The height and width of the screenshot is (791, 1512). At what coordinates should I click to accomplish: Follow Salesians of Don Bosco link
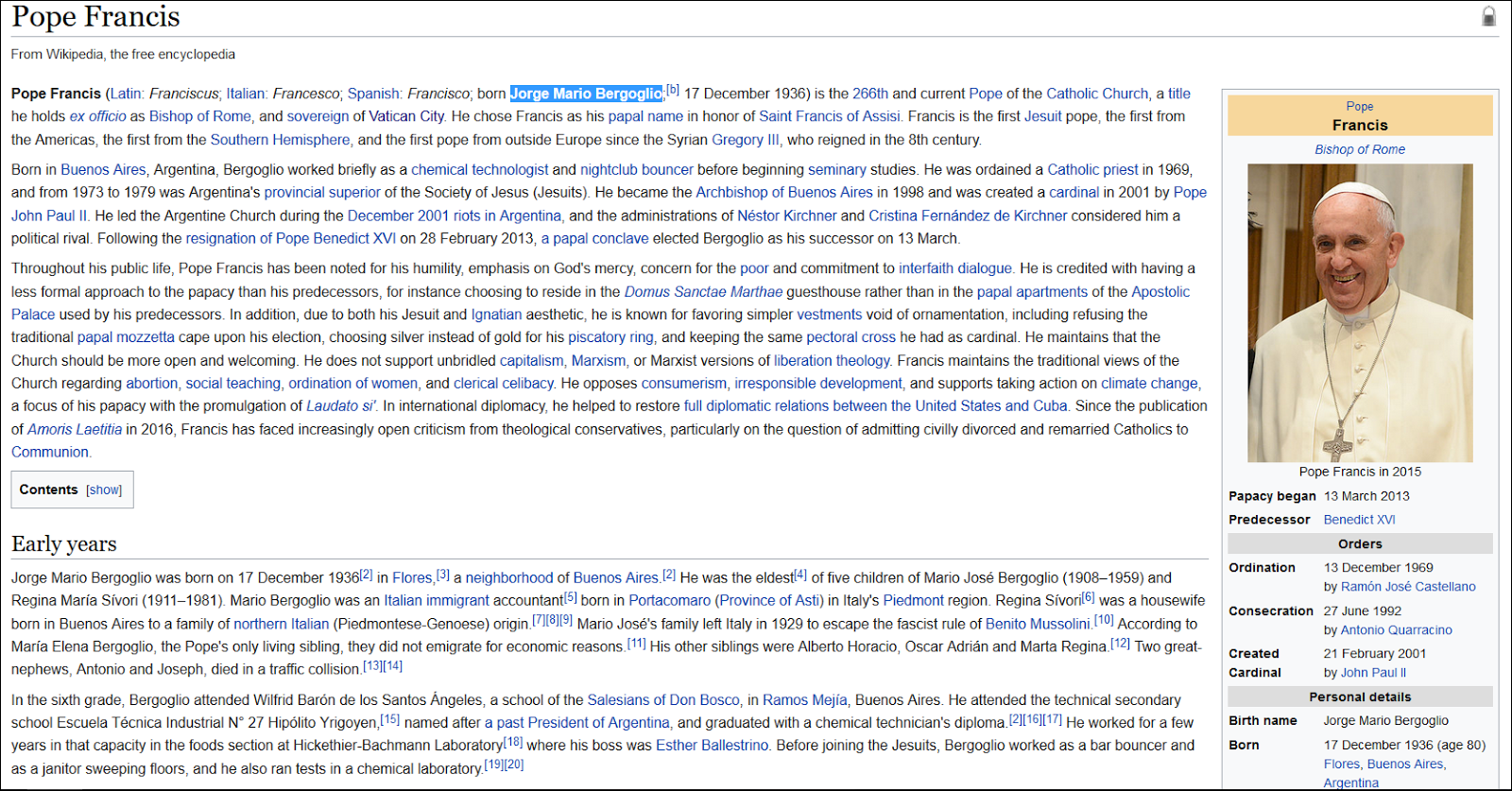pos(663,700)
